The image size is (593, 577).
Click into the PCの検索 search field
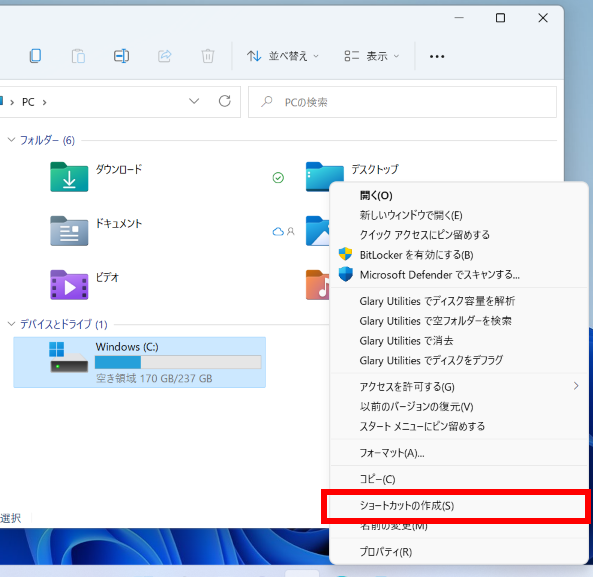tap(402, 102)
